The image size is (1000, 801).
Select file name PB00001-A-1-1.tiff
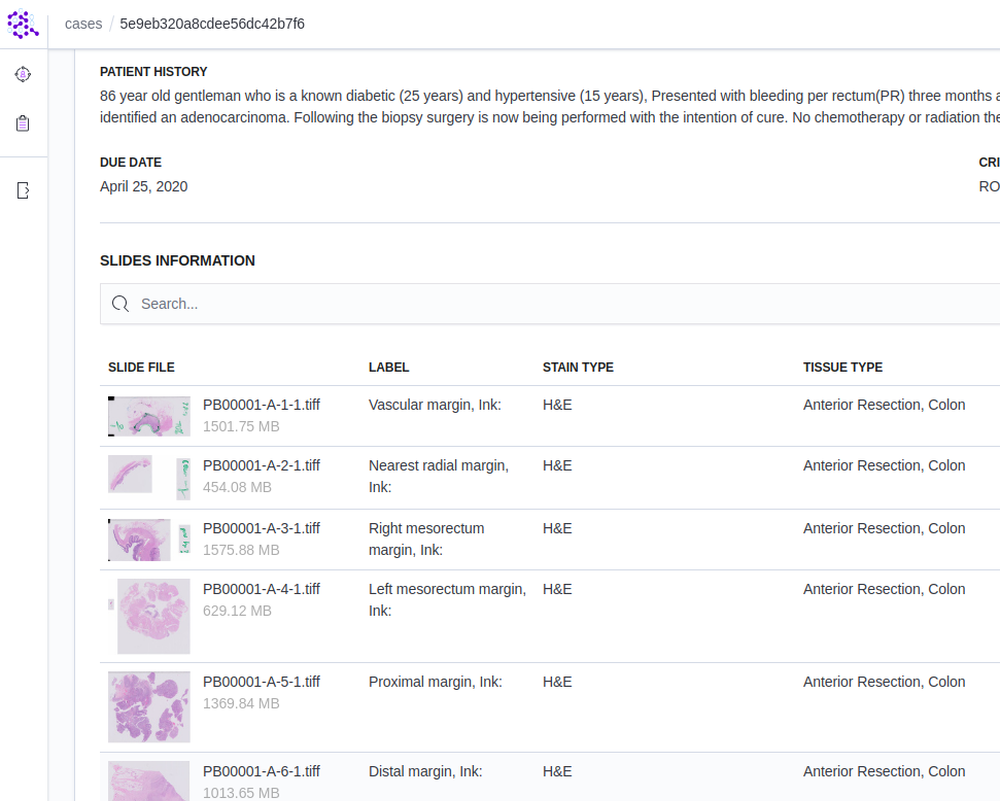click(x=261, y=405)
